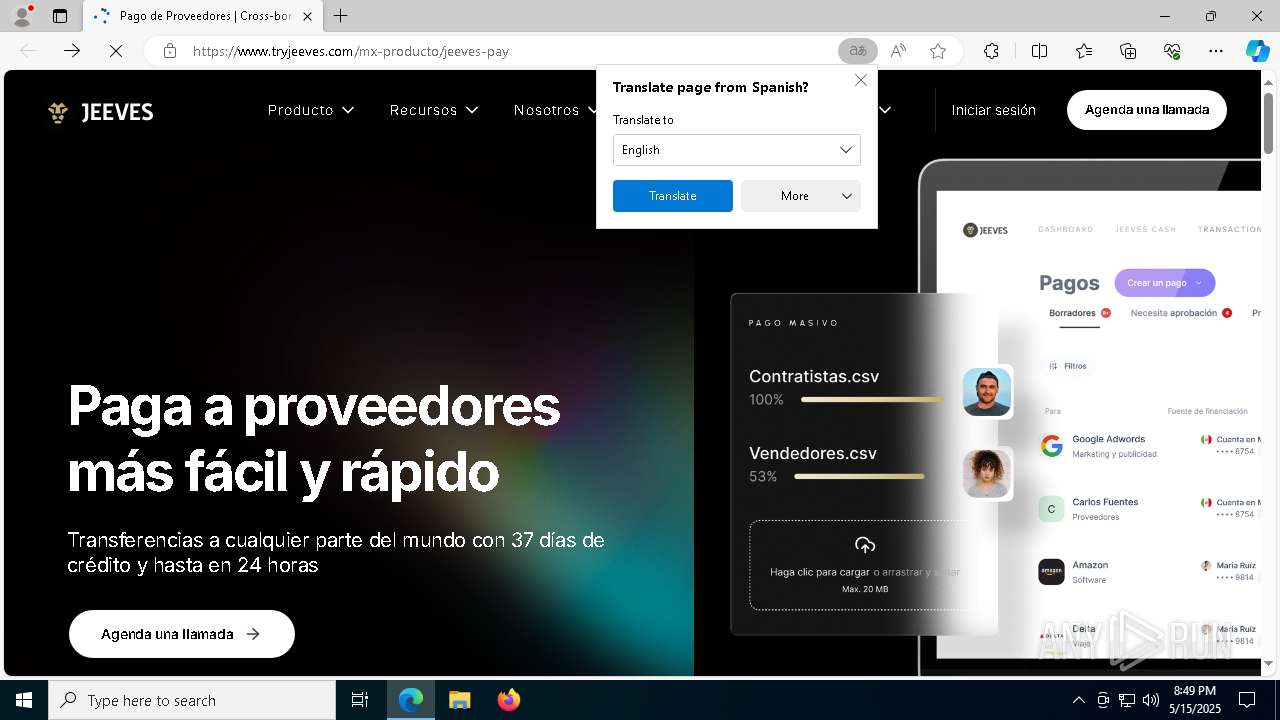Click the Google Adwords logo icon
This screenshot has height=720, width=1280.
[x=1051, y=446]
